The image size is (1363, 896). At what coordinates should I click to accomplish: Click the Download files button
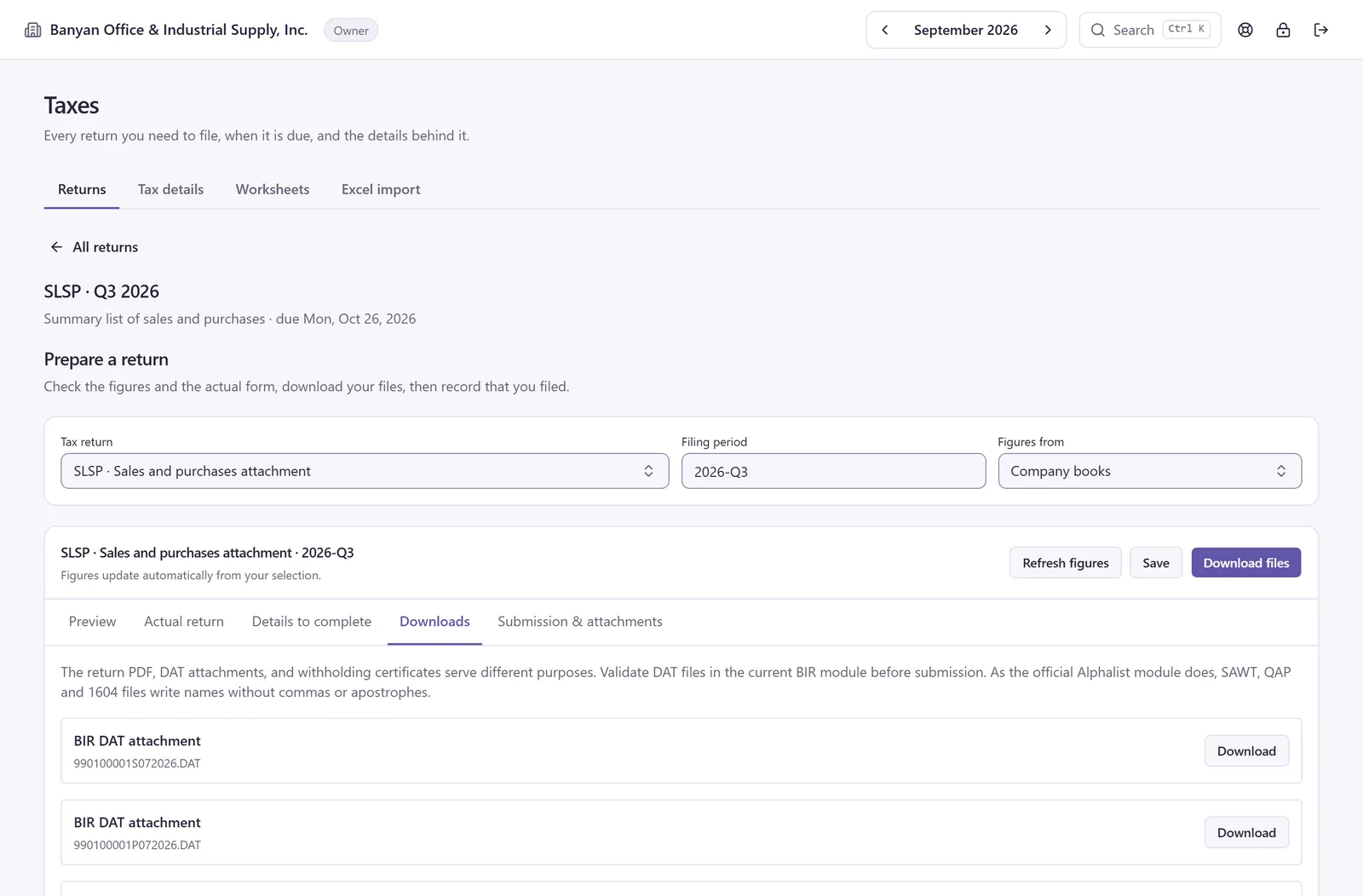[x=1245, y=563]
